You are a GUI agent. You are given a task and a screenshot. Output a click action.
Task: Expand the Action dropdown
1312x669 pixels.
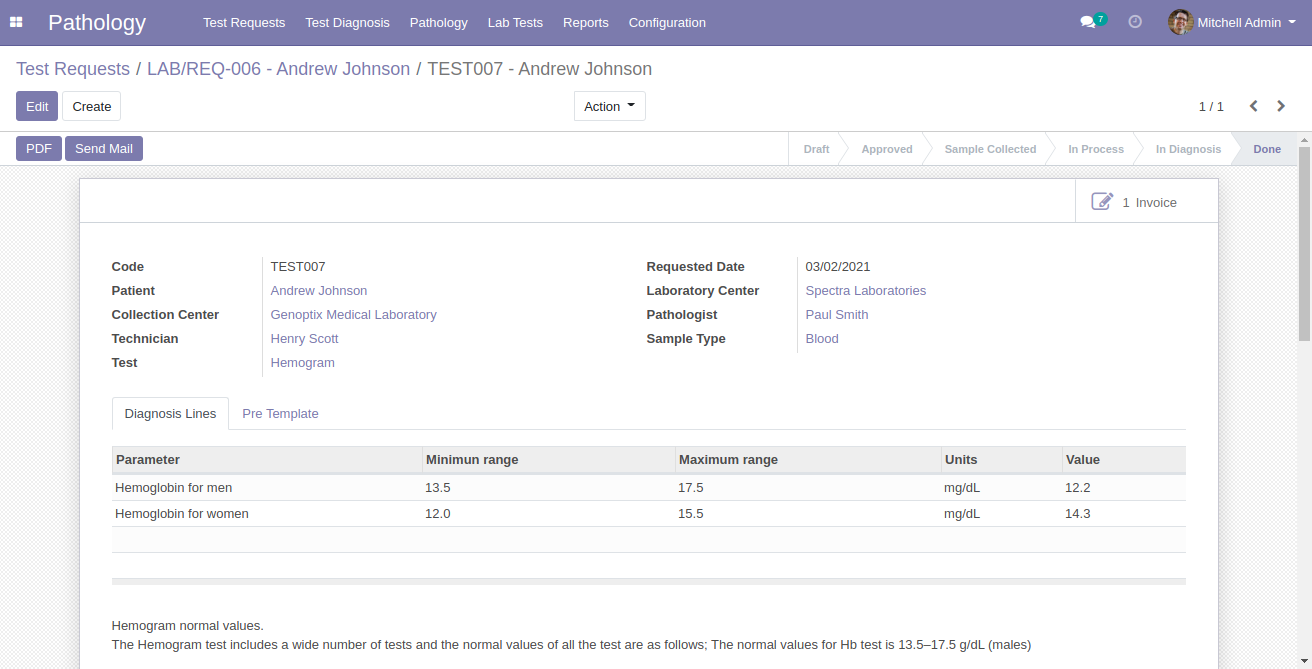(609, 106)
